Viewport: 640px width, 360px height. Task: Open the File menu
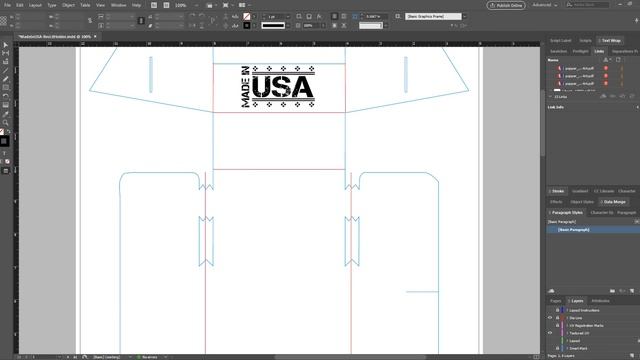point(7,5)
